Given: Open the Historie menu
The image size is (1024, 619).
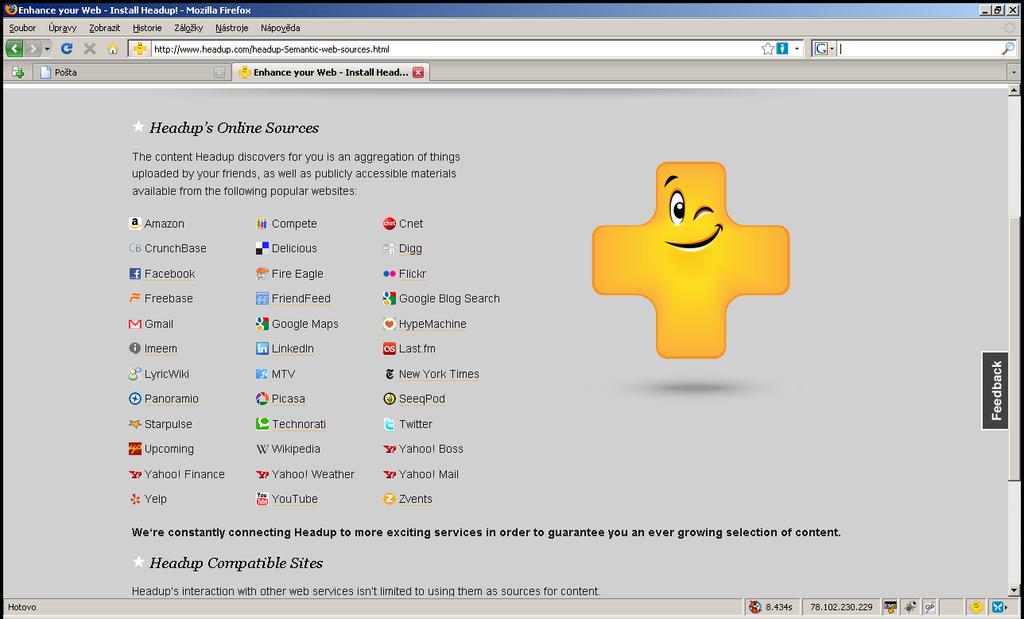Looking at the screenshot, I should pos(147,27).
